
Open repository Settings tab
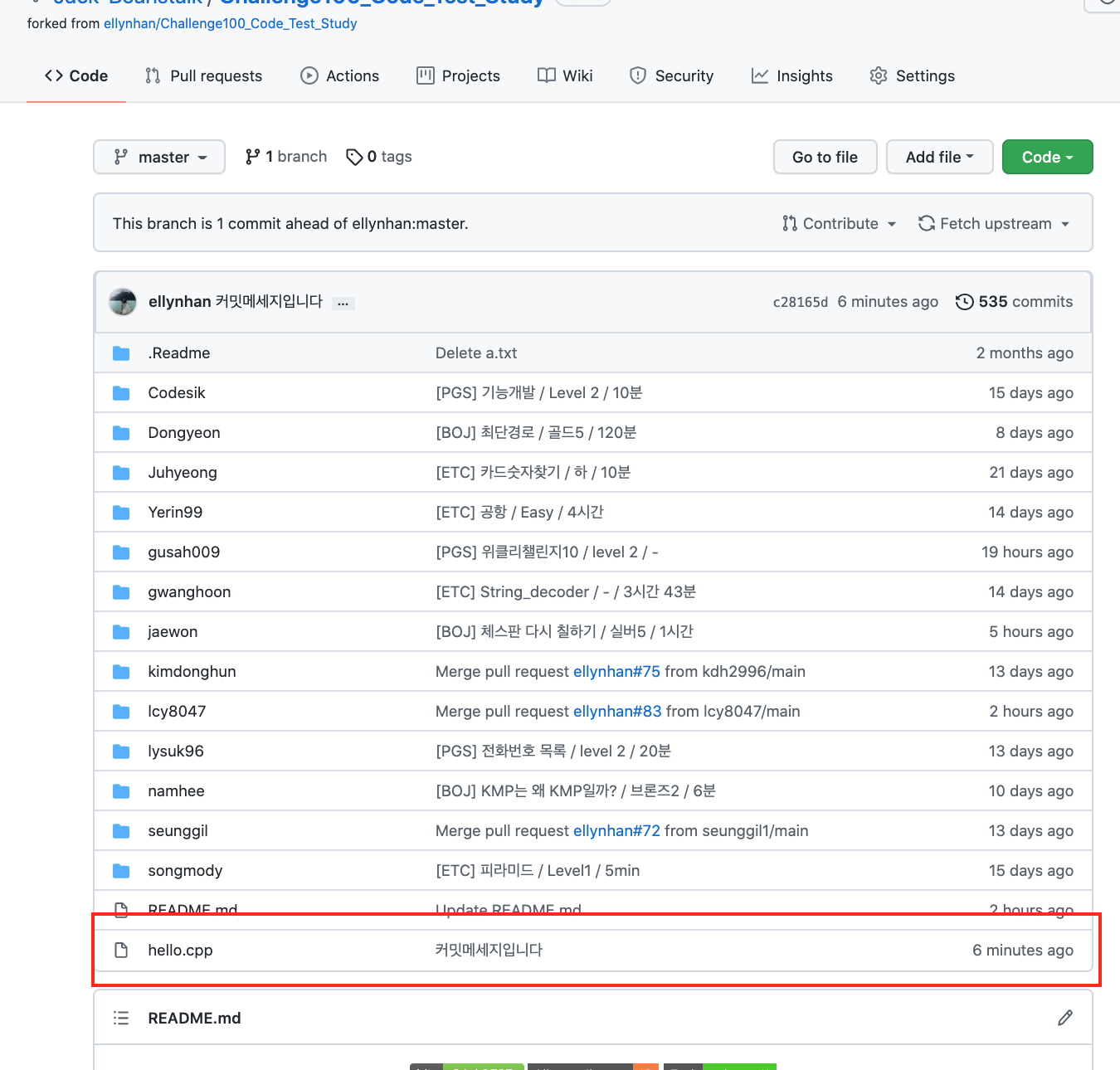(912, 75)
